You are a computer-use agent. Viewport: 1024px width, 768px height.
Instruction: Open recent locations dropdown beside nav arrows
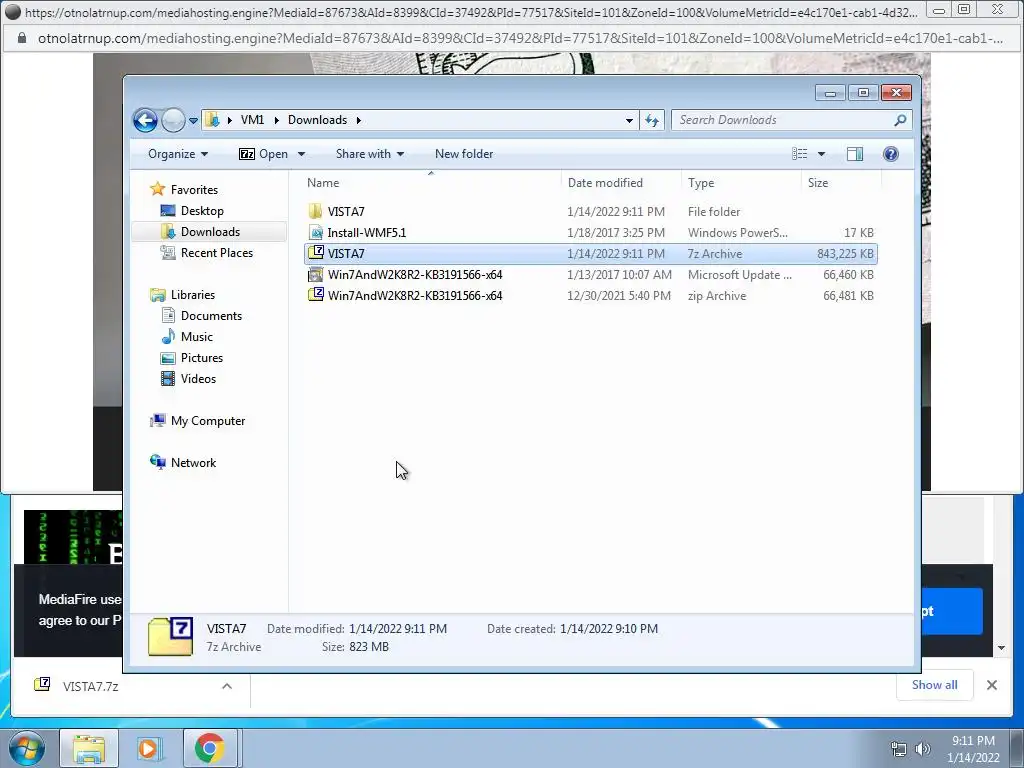tap(193, 121)
